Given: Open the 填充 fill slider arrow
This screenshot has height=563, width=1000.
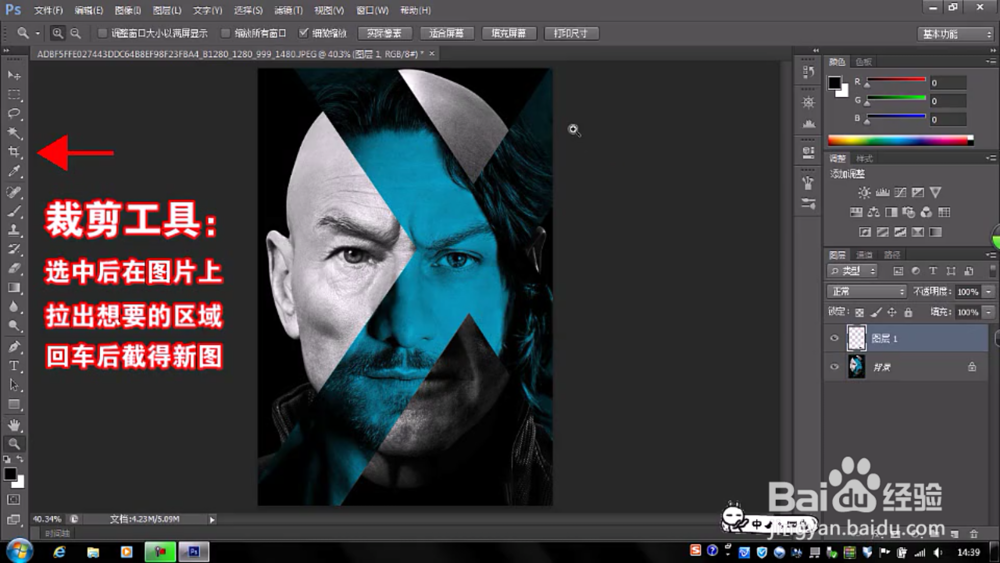Looking at the screenshot, I should [989, 312].
